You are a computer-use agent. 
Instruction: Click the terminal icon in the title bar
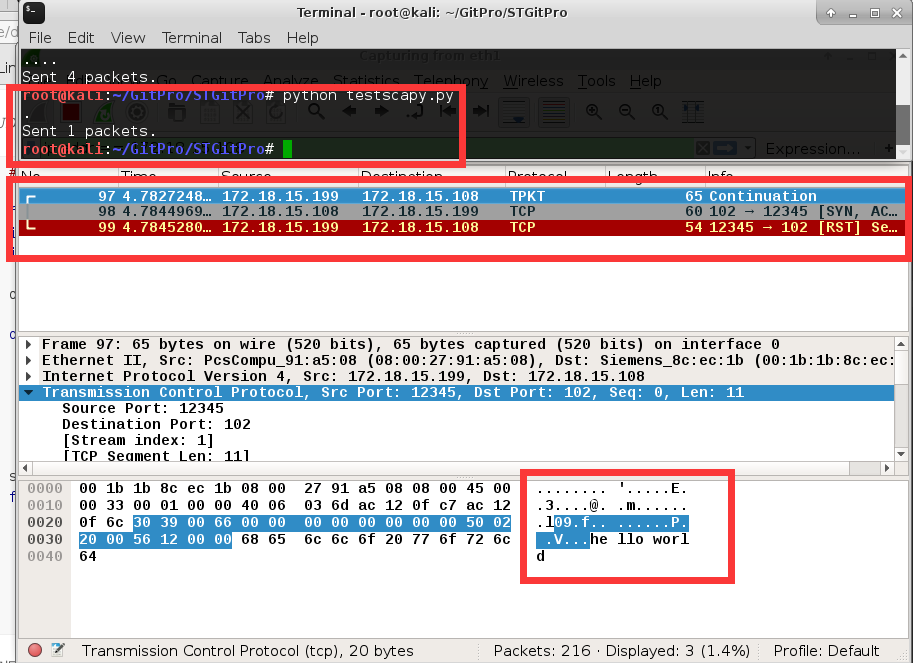[x=34, y=13]
